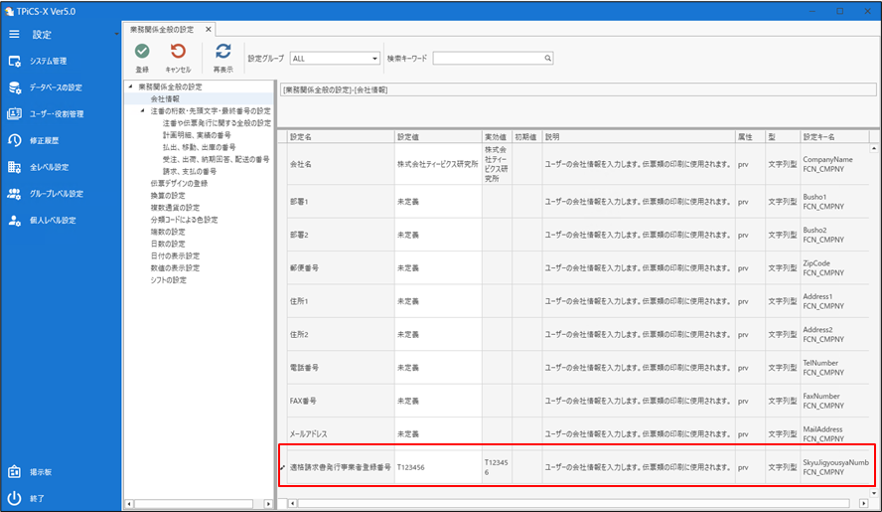Click the 登録 (register) checkmark icon
The height and width of the screenshot is (512, 882).
[x=142, y=52]
